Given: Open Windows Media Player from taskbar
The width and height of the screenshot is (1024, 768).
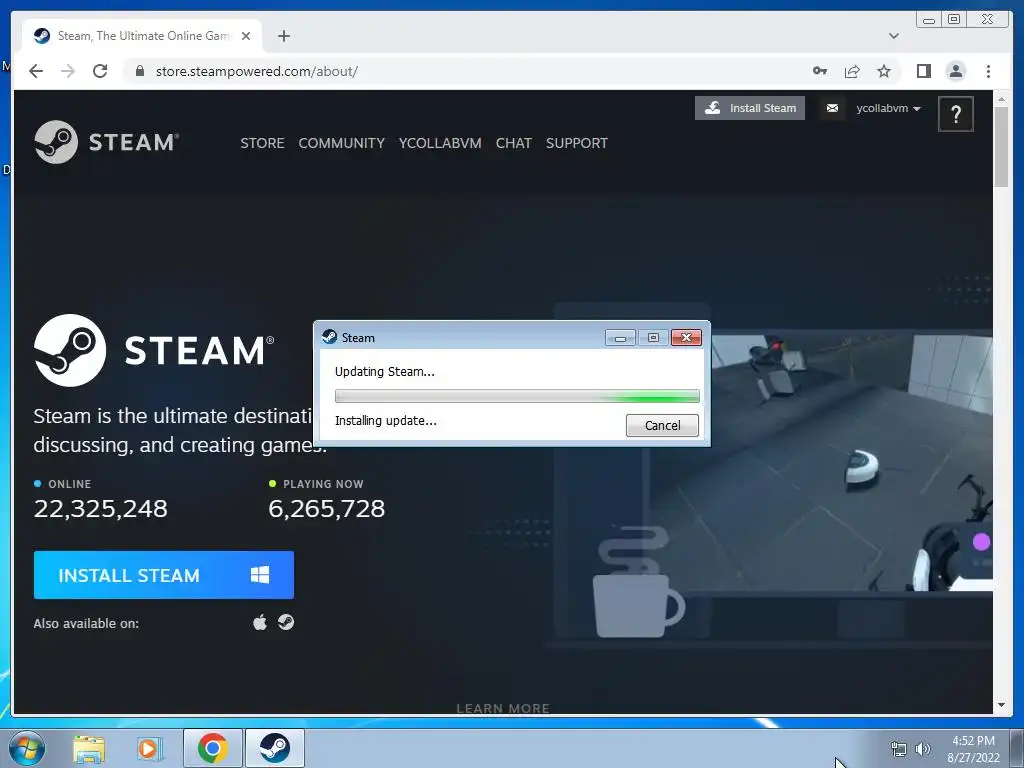Looking at the screenshot, I should pyautogui.click(x=150, y=748).
